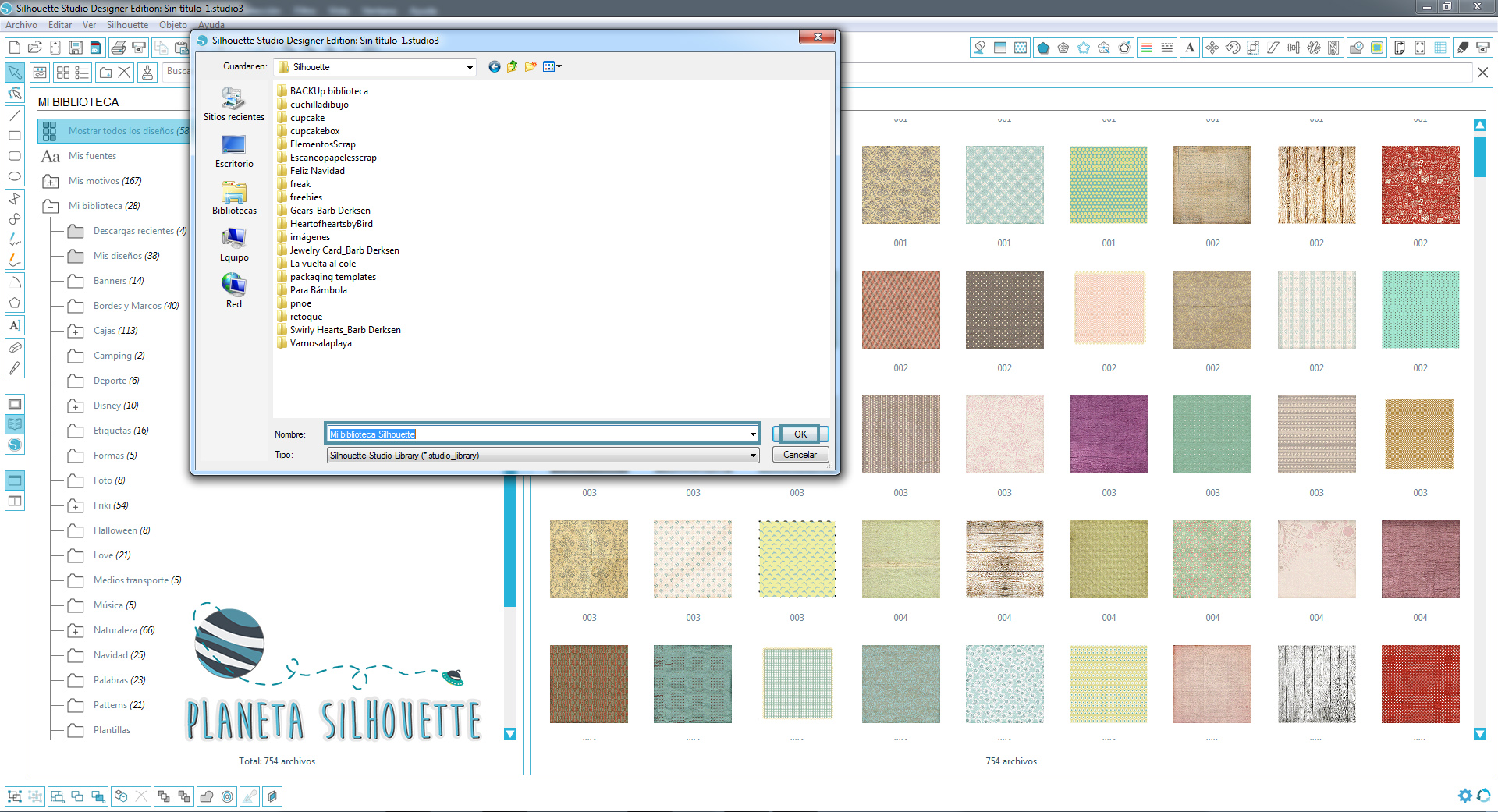
Task: Choose the Draw a Rectangle tool
Action: (15, 136)
